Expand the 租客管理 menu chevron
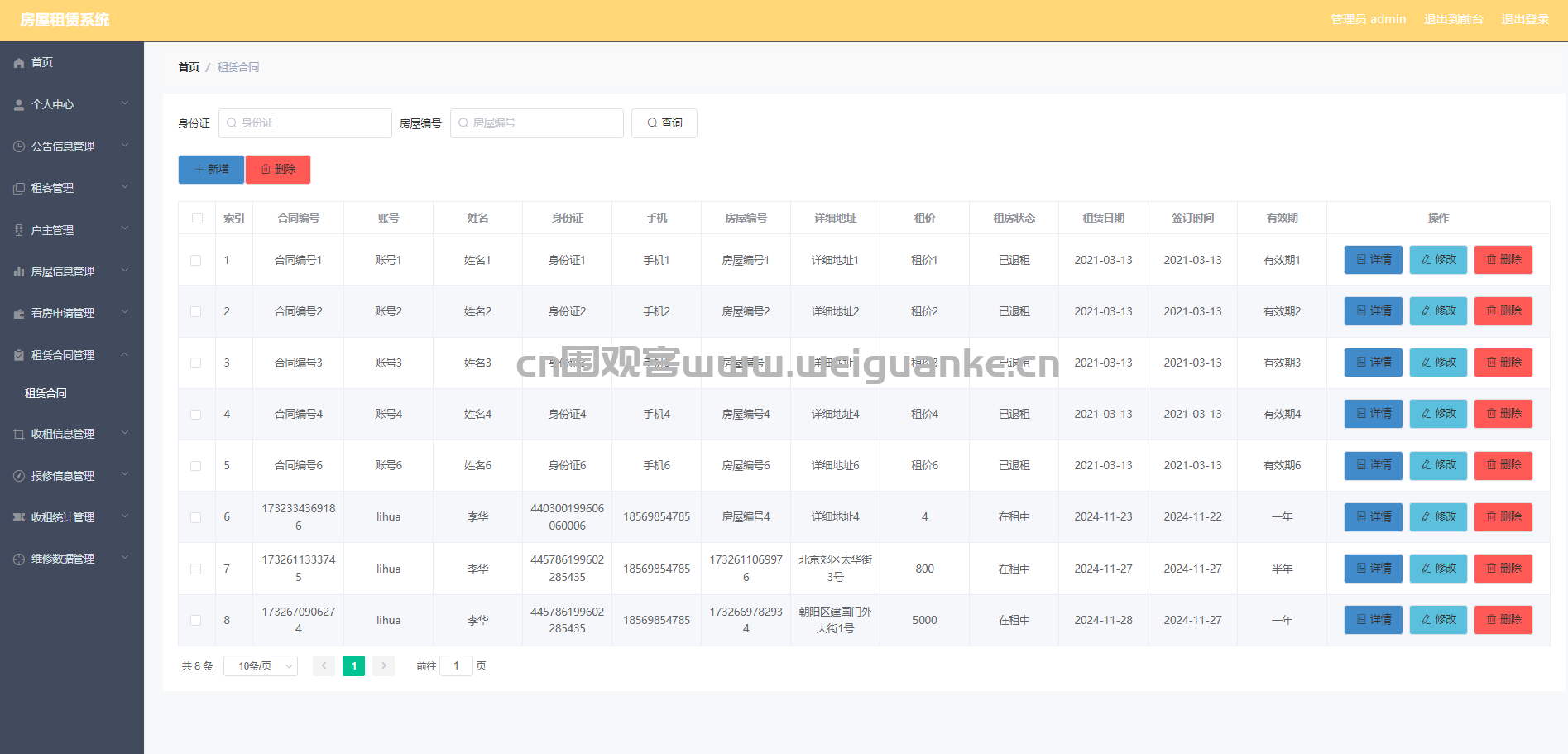The height and width of the screenshot is (754, 1568). point(125,187)
